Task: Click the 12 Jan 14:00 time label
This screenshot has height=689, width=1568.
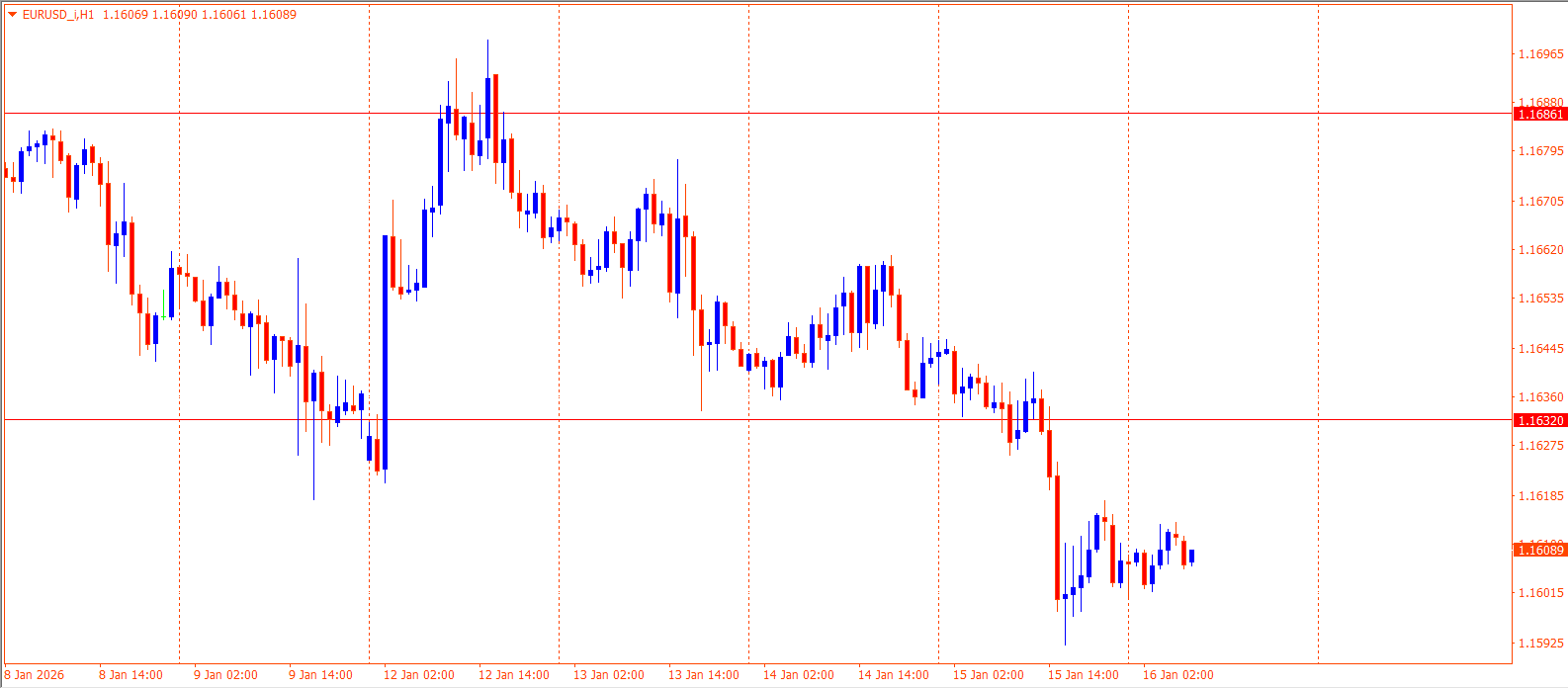Action: [x=514, y=675]
